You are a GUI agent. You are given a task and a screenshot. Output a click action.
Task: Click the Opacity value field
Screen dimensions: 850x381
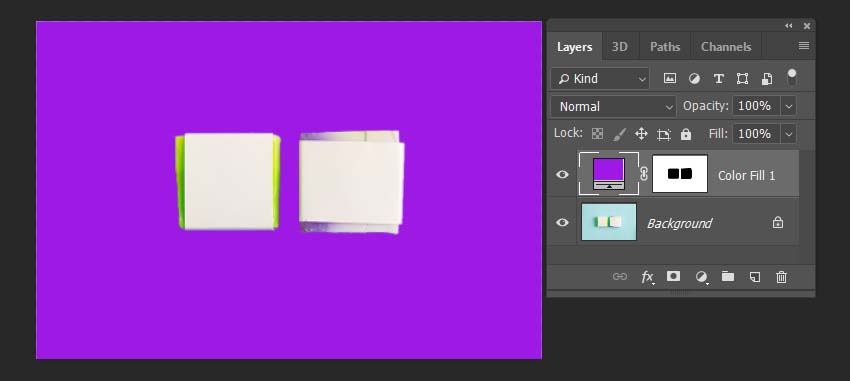pos(756,106)
